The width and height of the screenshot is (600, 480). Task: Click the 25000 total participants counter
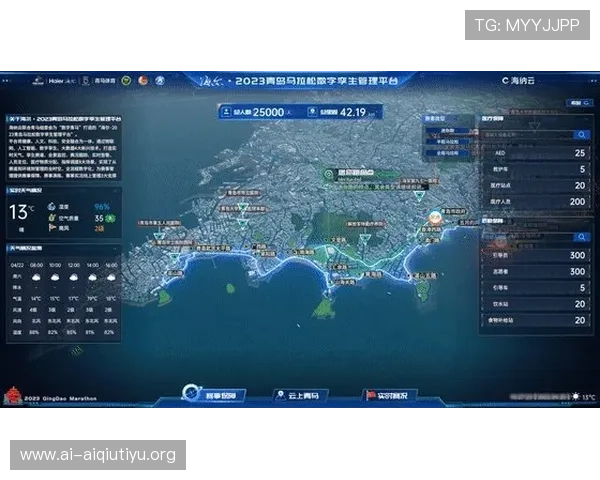click(258, 112)
